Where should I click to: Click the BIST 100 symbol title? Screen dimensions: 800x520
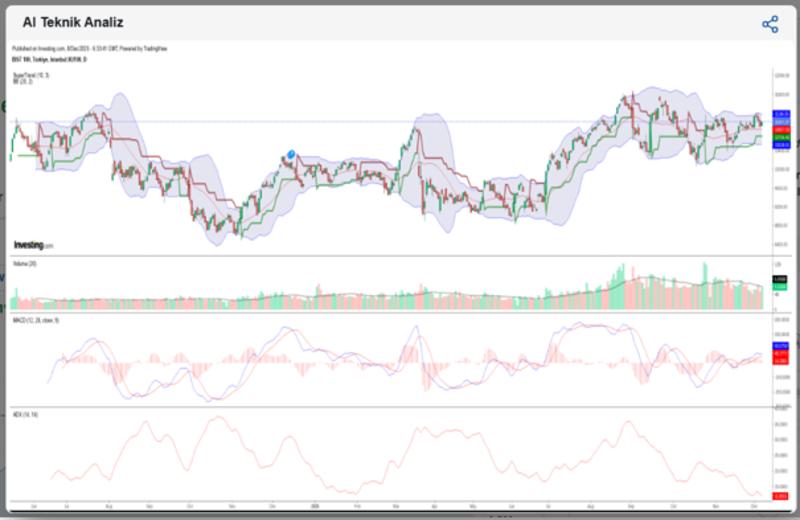pyautogui.click(x=48, y=60)
